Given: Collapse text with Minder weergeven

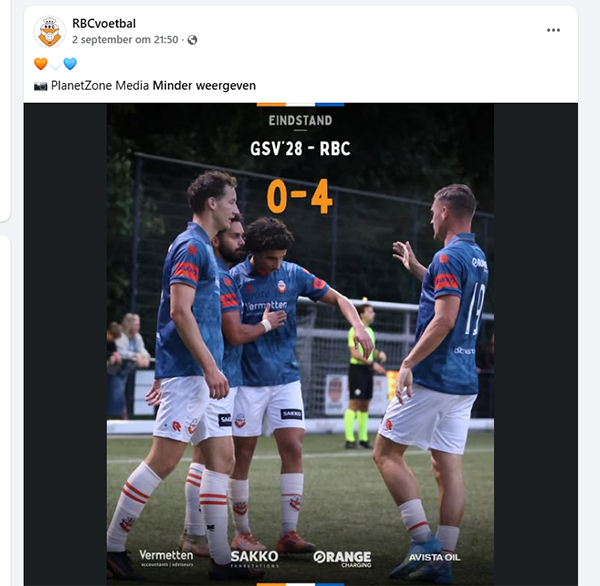Looking at the screenshot, I should click(204, 86).
